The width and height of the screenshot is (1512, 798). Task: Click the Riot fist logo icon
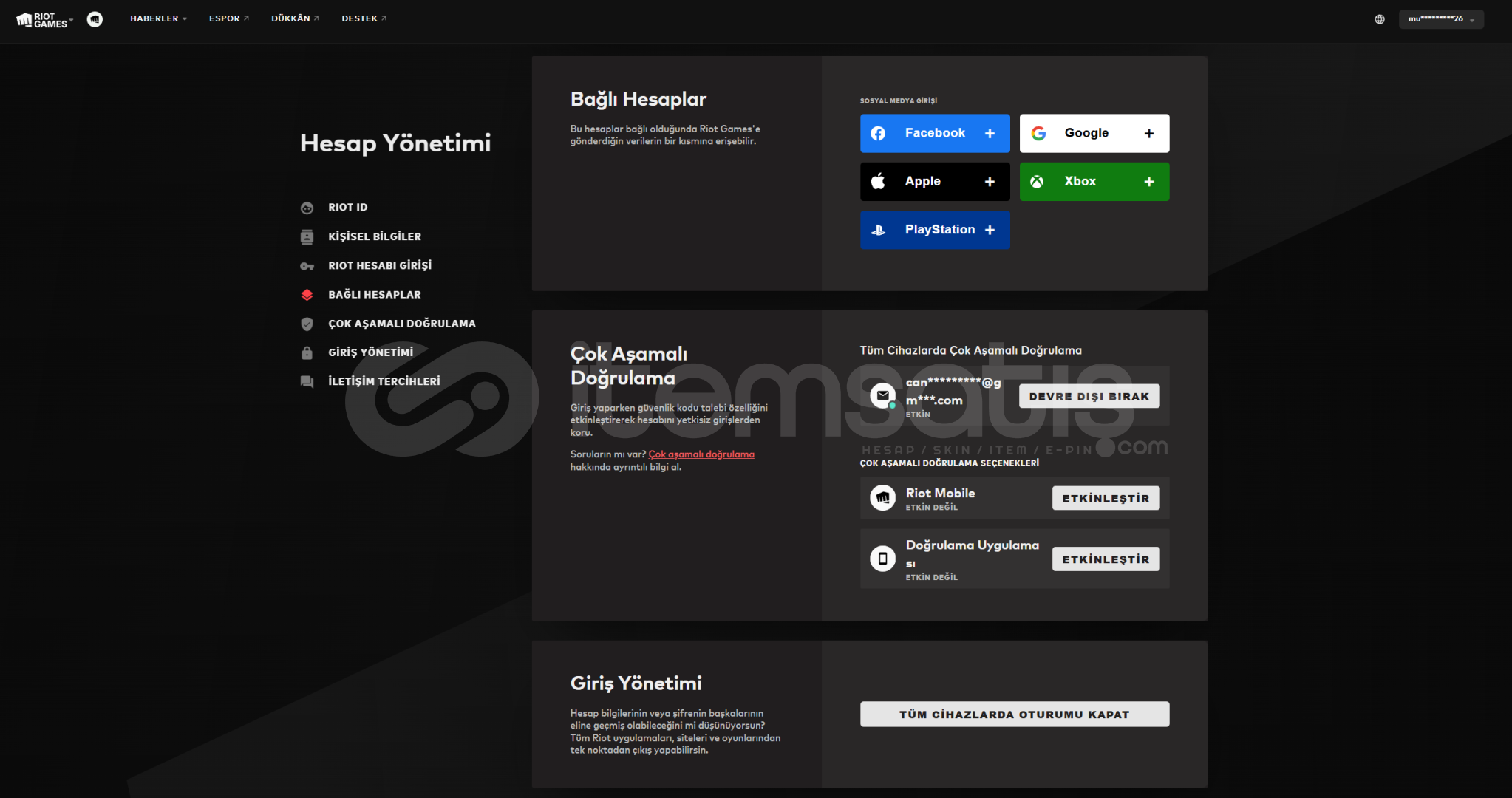95,19
